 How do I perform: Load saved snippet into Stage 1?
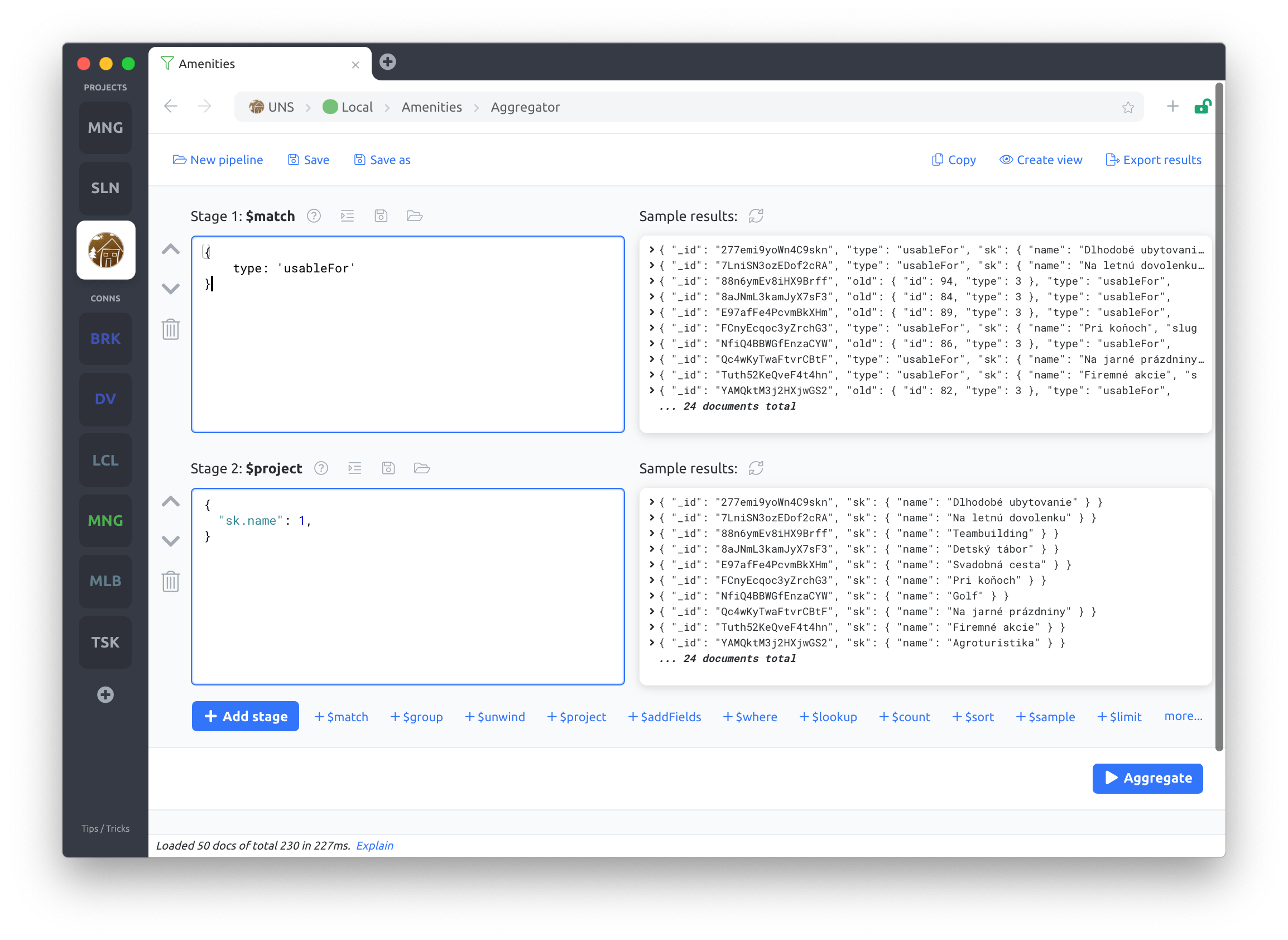(x=415, y=216)
